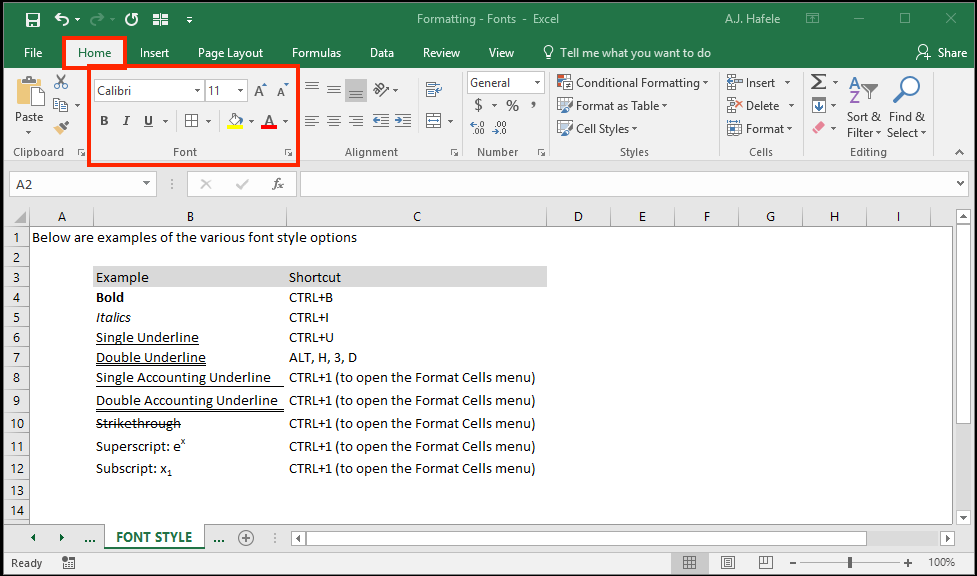Click the Find & Select button
This screenshot has width=977, height=576.
click(907, 107)
